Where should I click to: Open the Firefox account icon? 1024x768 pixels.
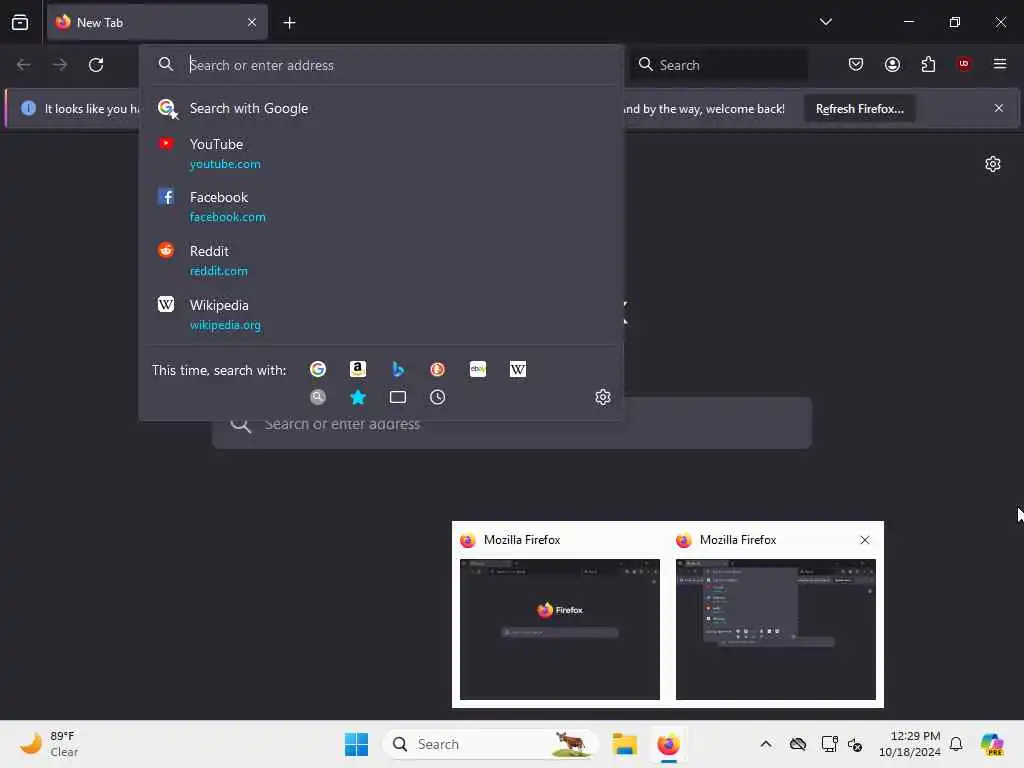click(x=892, y=64)
